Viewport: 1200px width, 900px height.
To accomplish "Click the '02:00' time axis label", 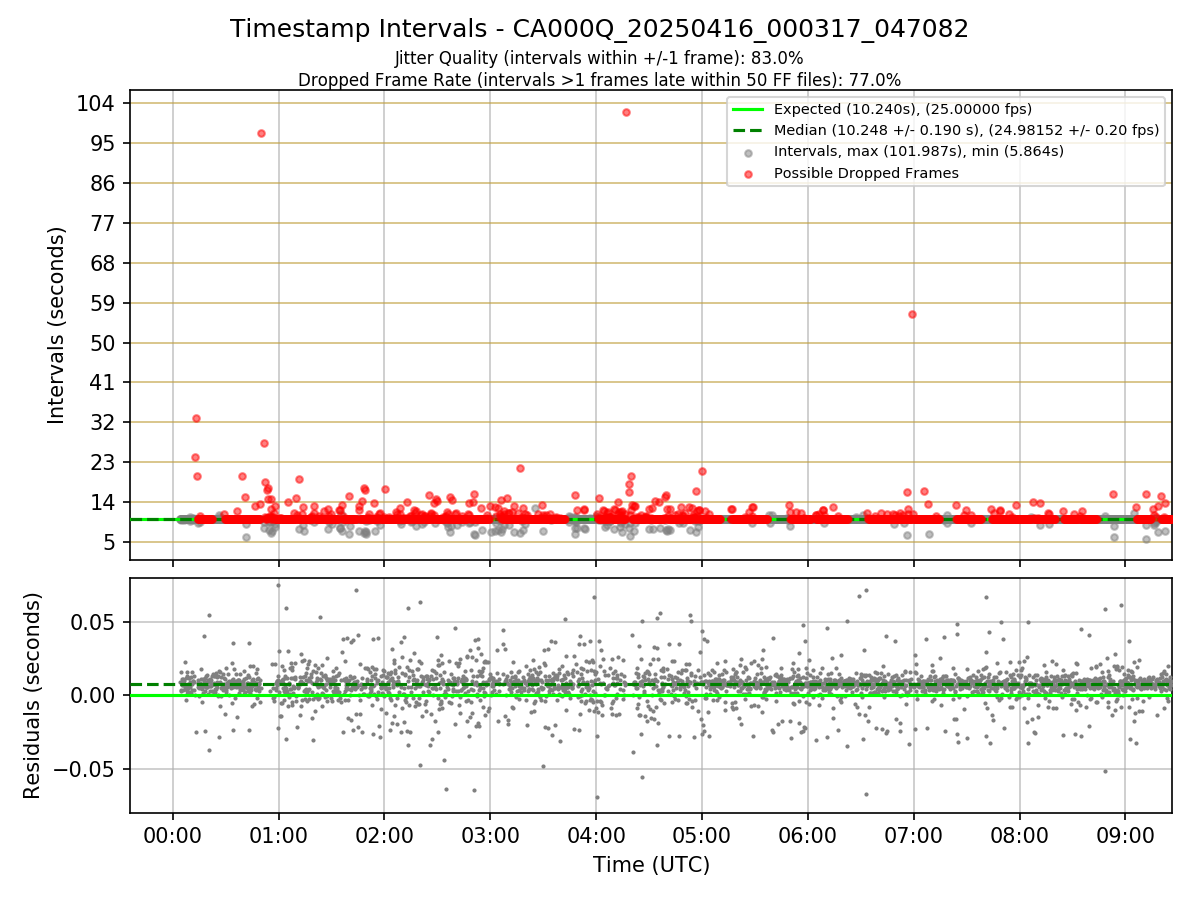I will [384, 836].
